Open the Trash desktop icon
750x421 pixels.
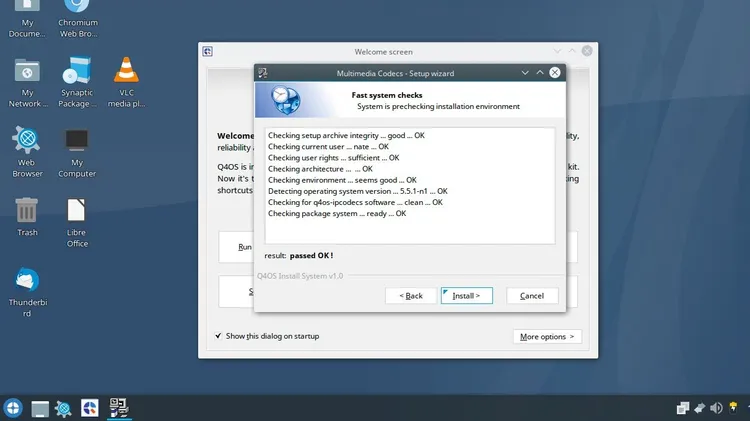[x=27, y=217]
